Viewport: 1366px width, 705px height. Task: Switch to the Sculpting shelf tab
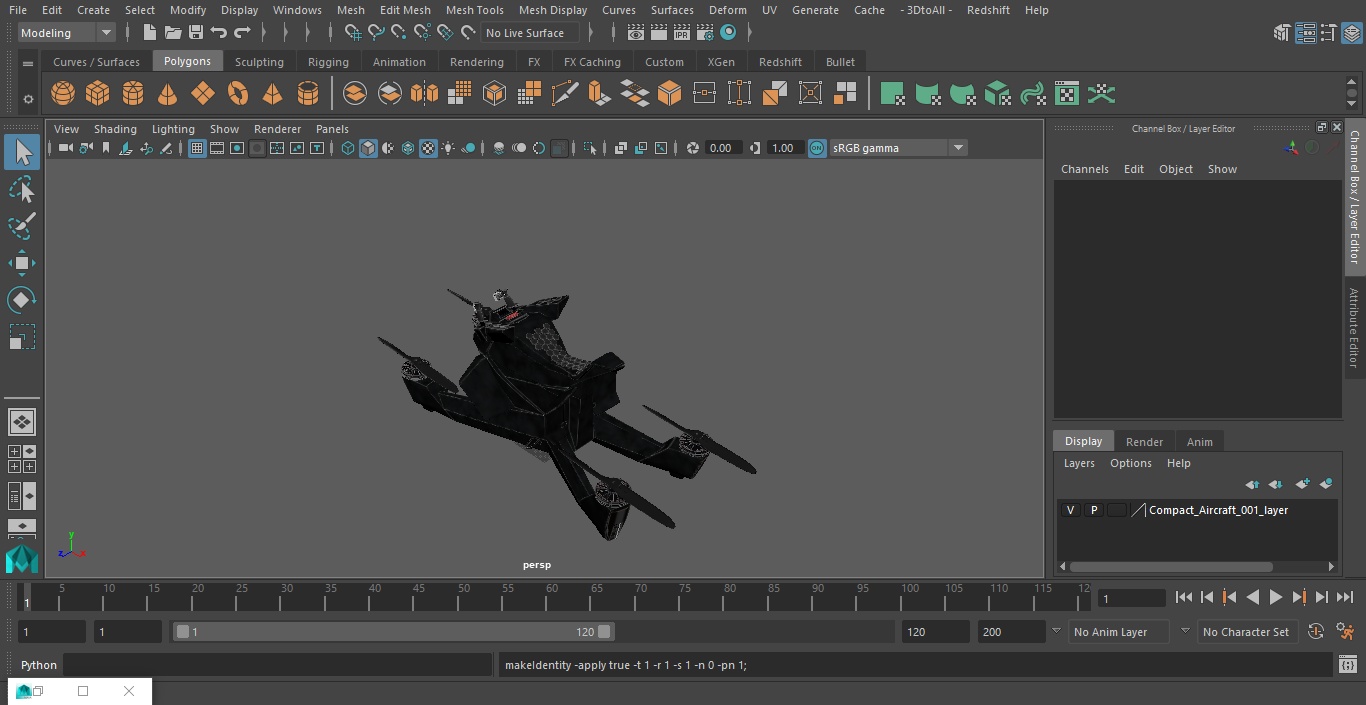[259, 62]
